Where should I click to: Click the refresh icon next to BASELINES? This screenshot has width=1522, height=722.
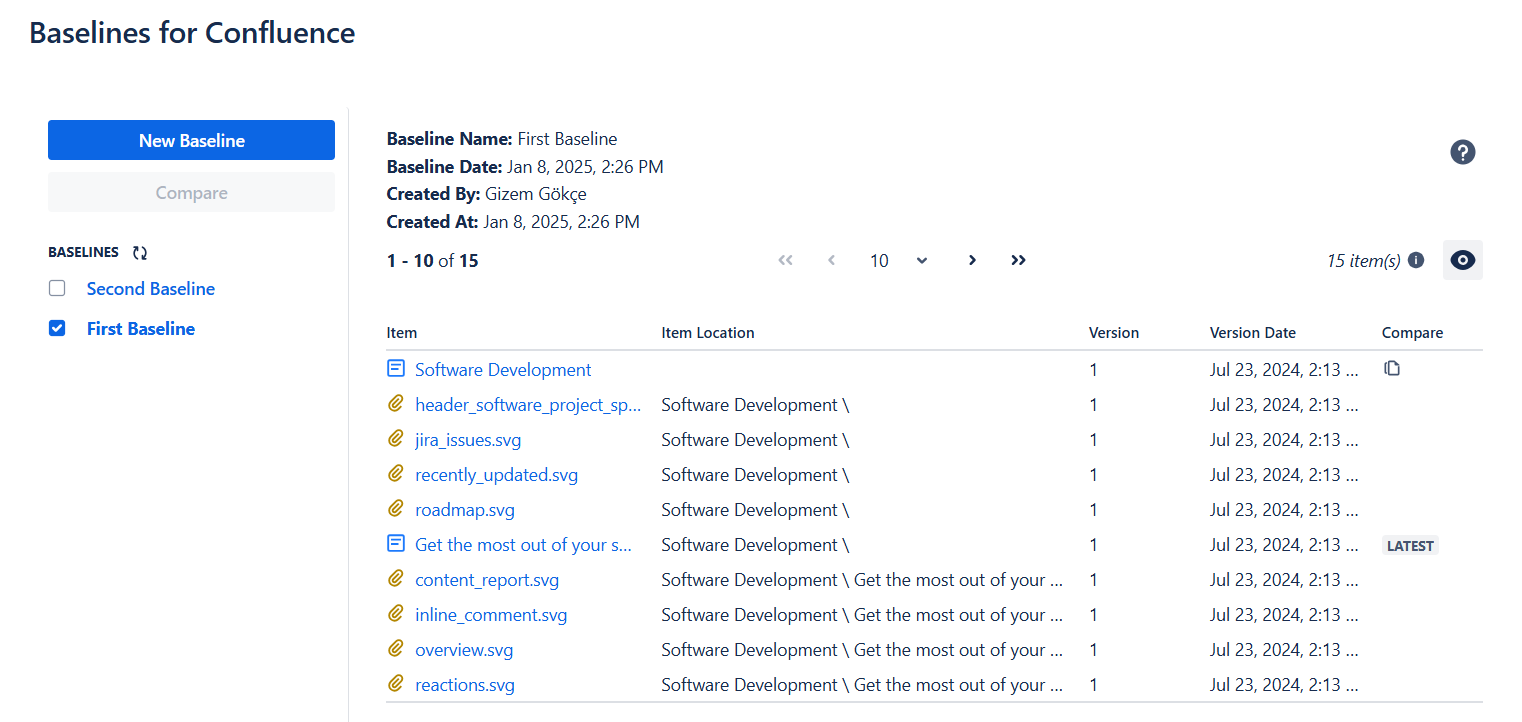pyautogui.click(x=142, y=253)
